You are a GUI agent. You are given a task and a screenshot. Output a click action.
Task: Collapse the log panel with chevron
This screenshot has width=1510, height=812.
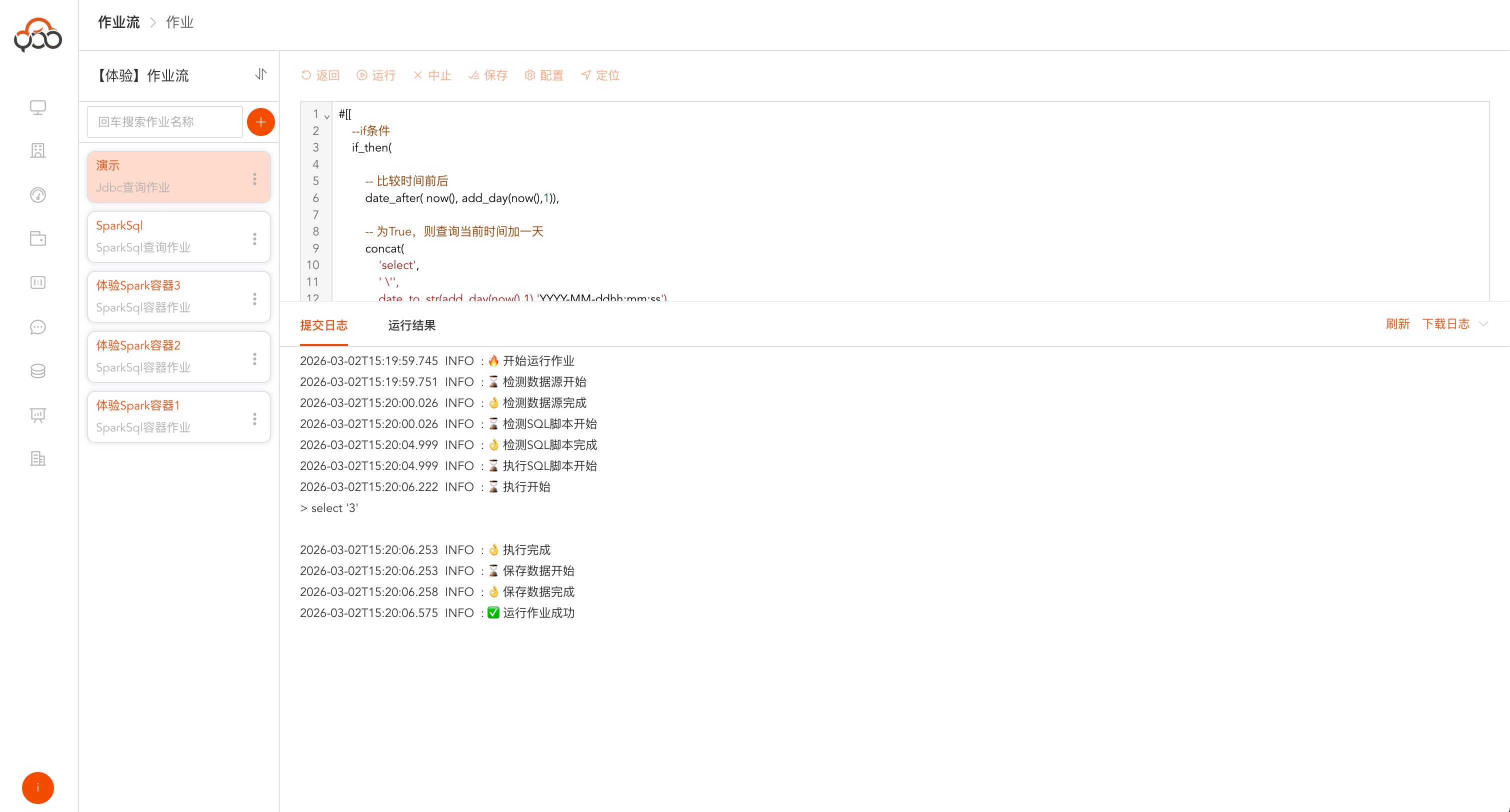point(1483,323)
